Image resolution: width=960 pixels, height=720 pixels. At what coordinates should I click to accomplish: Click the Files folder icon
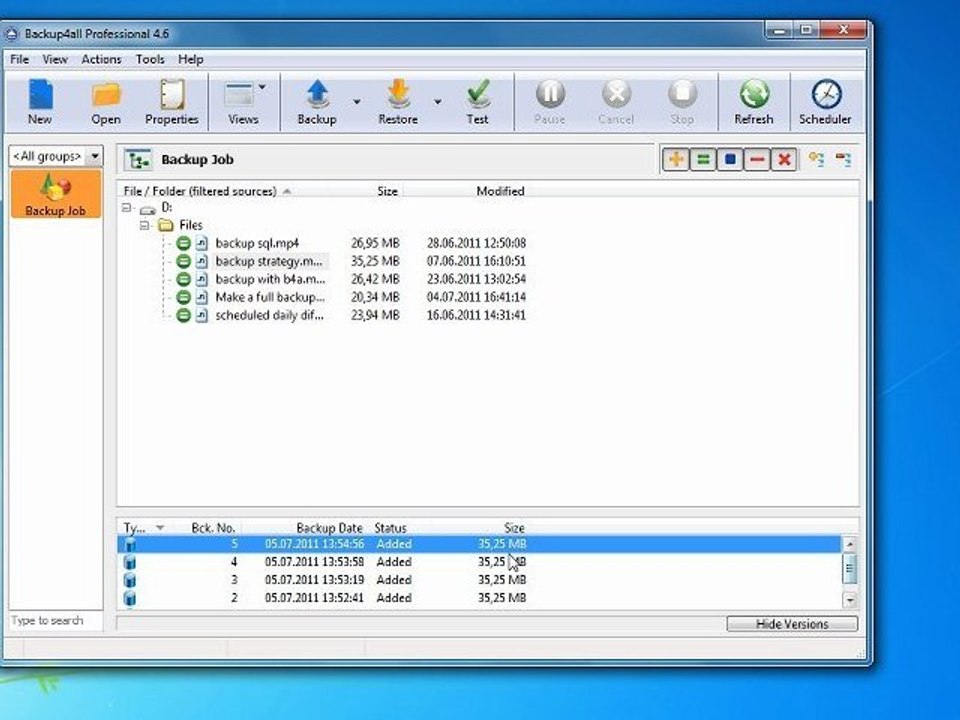(165, 225)
